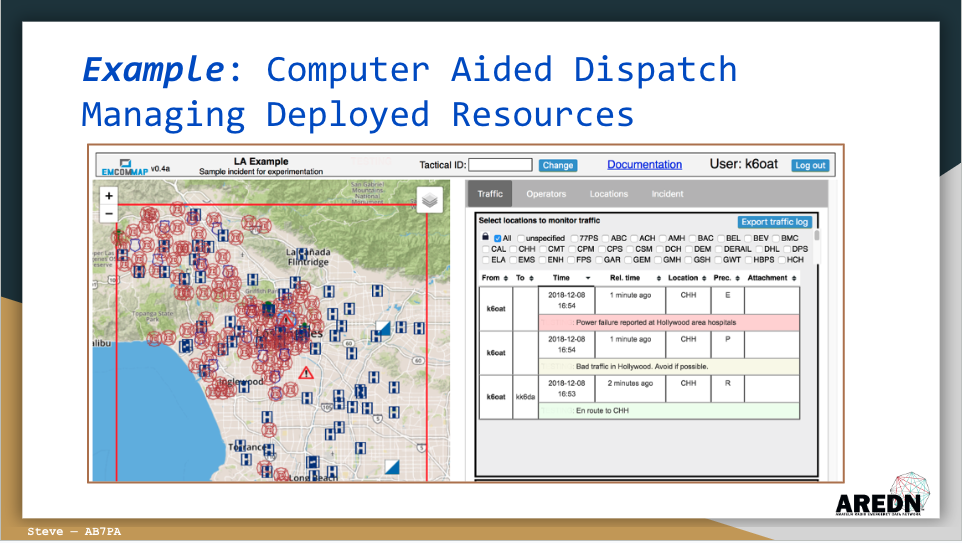962x543 pixels.
Task: Click the EMCOMMAP logo
Action: point(125,168)
